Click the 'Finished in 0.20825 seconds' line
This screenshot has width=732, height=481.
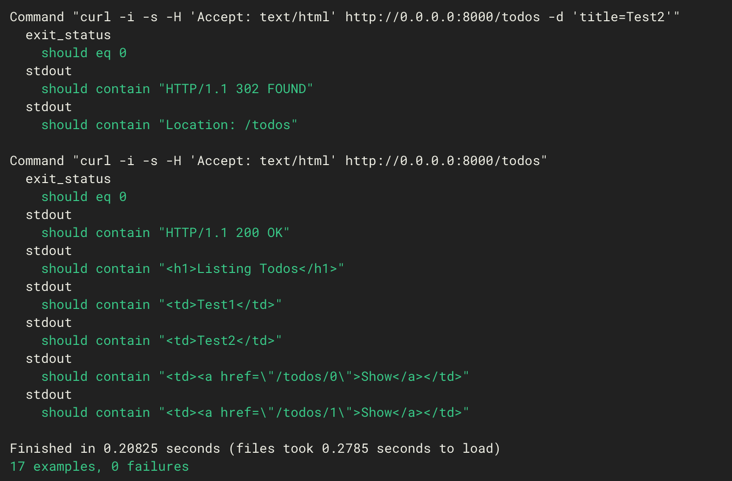(255, 449)
